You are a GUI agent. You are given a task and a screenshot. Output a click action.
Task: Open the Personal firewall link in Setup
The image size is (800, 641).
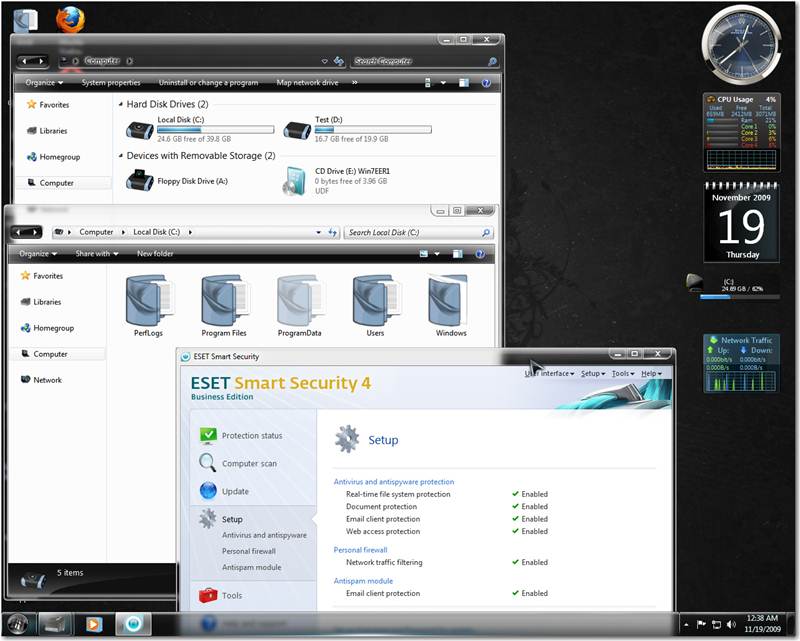(x=360, y=550)
